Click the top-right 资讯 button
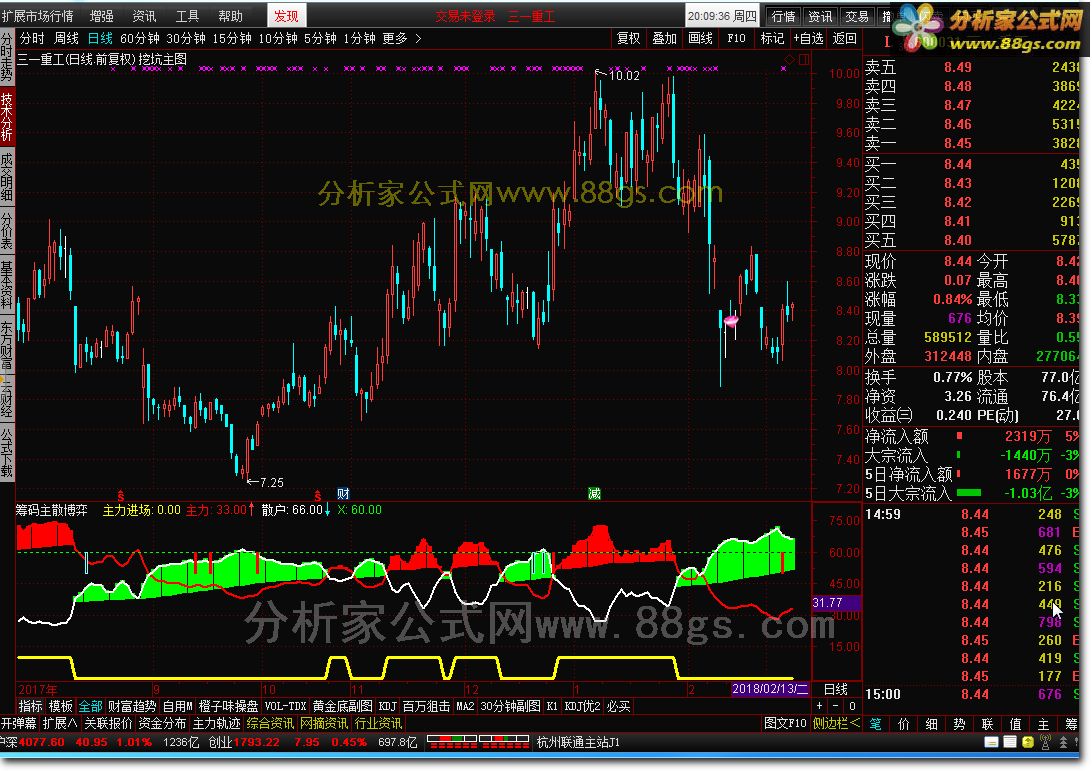This screenshot has width=1092, height=771. 820,16
